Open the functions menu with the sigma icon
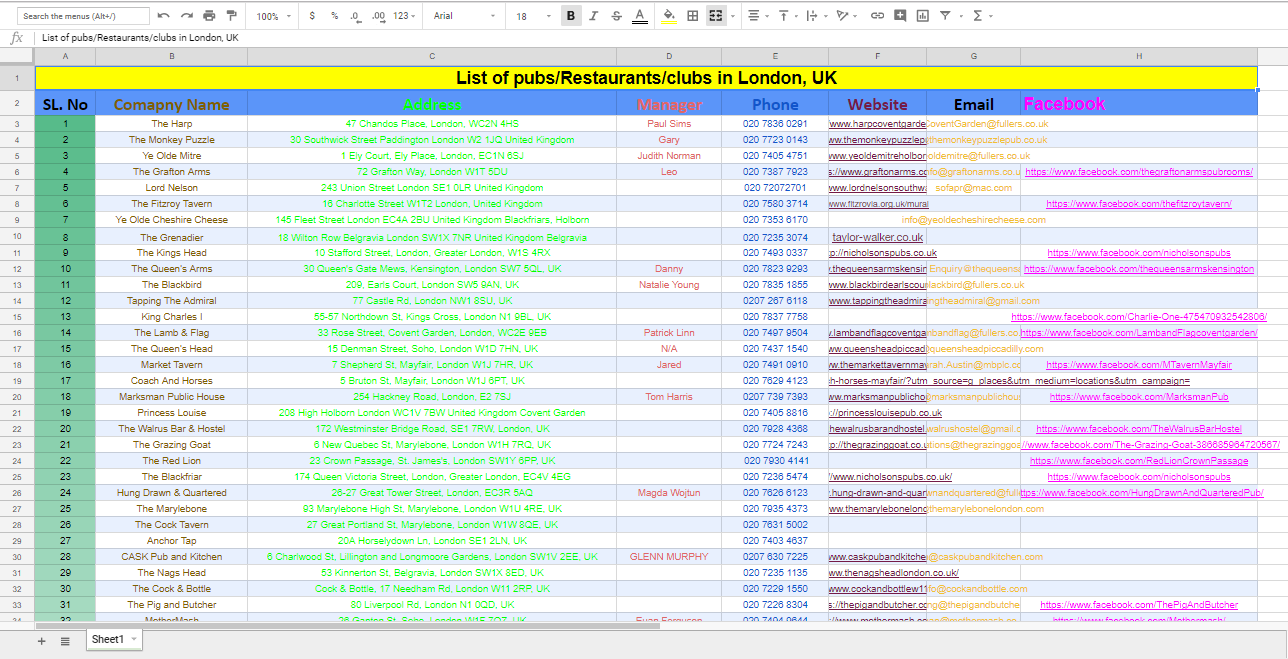Viewport: 1288px width, 659px height. pos(978,15)
